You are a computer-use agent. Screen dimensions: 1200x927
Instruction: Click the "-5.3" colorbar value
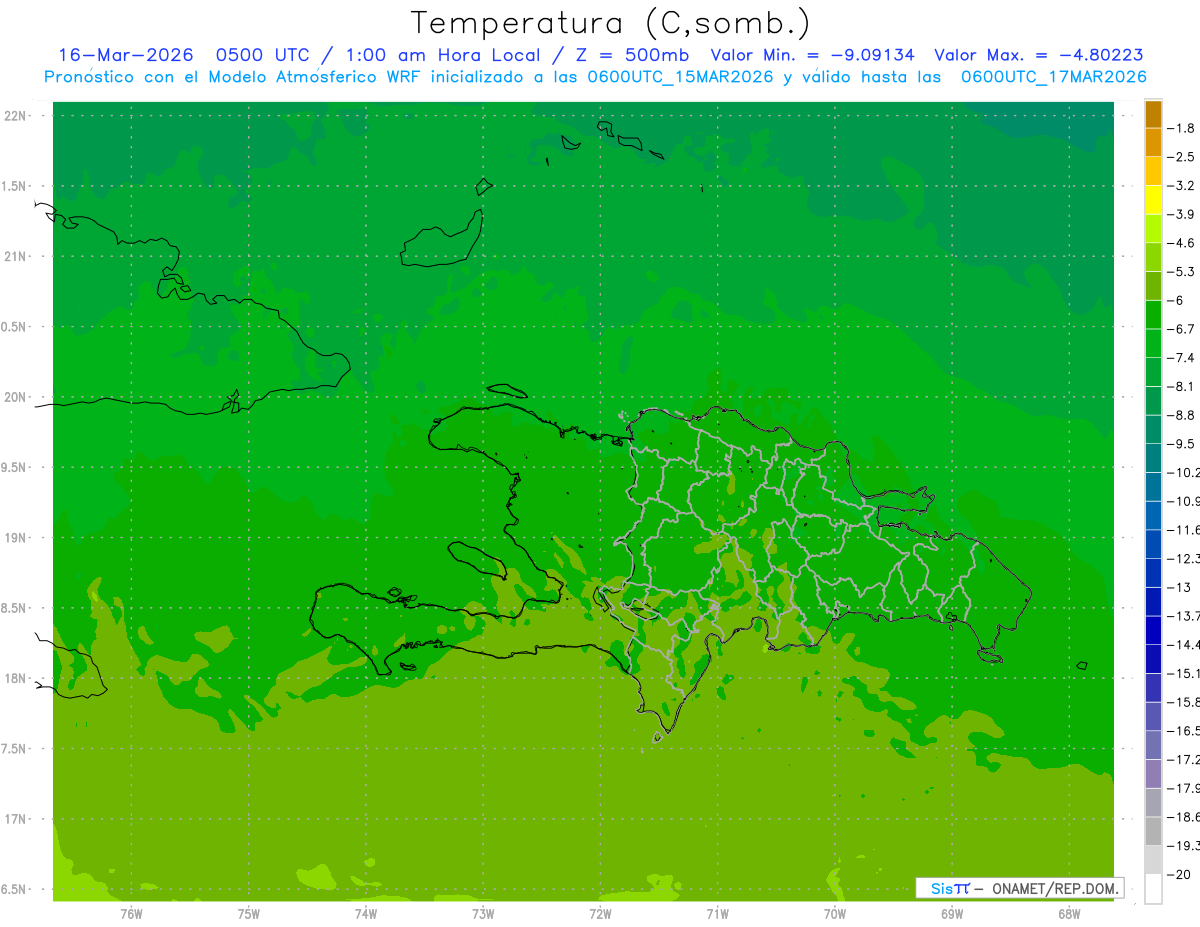click(x=1181, y=271)
